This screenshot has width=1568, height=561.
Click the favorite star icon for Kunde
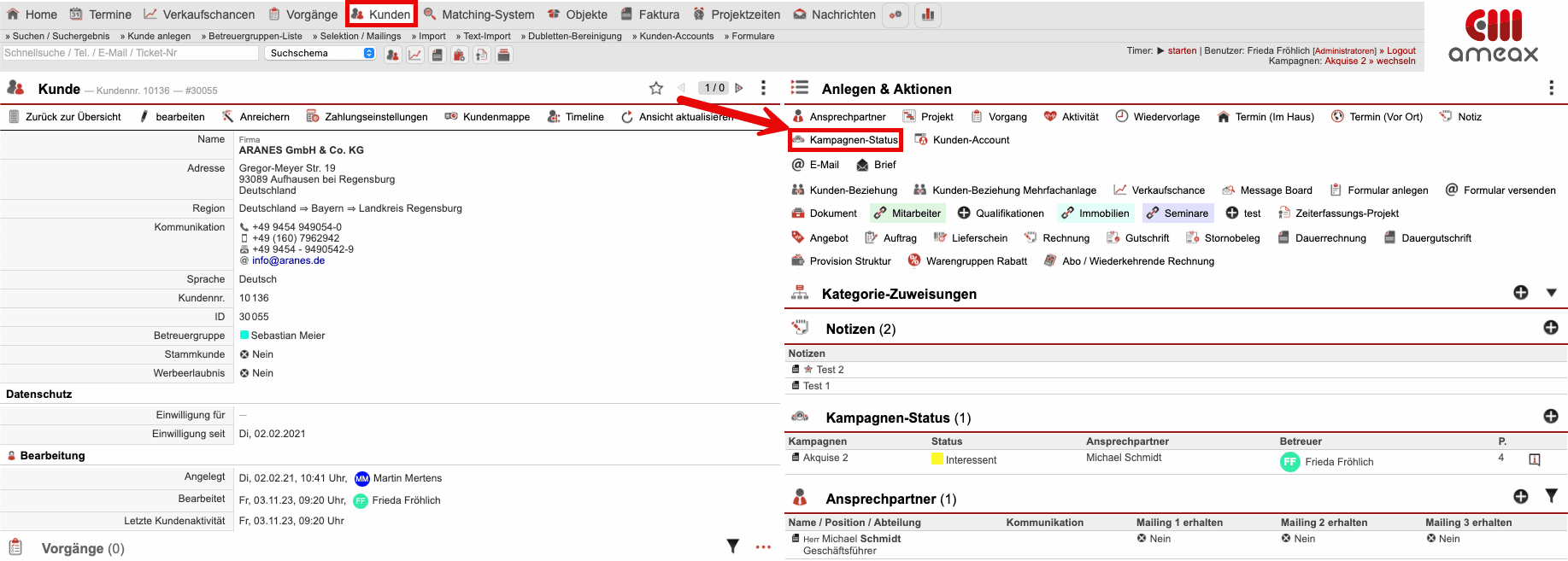(655, 88)
